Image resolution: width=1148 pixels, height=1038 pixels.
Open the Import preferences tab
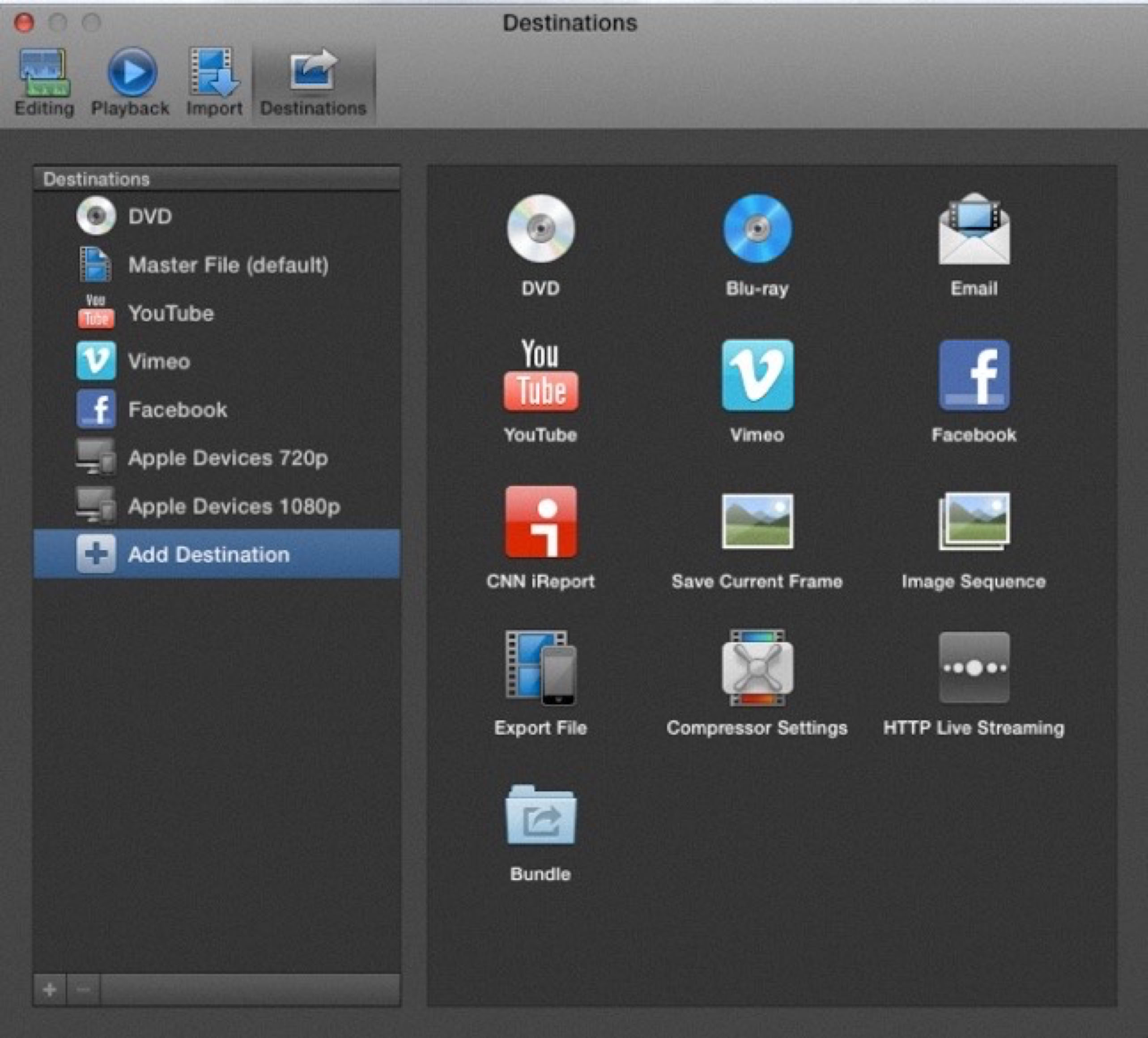click(x=214, y=82)
